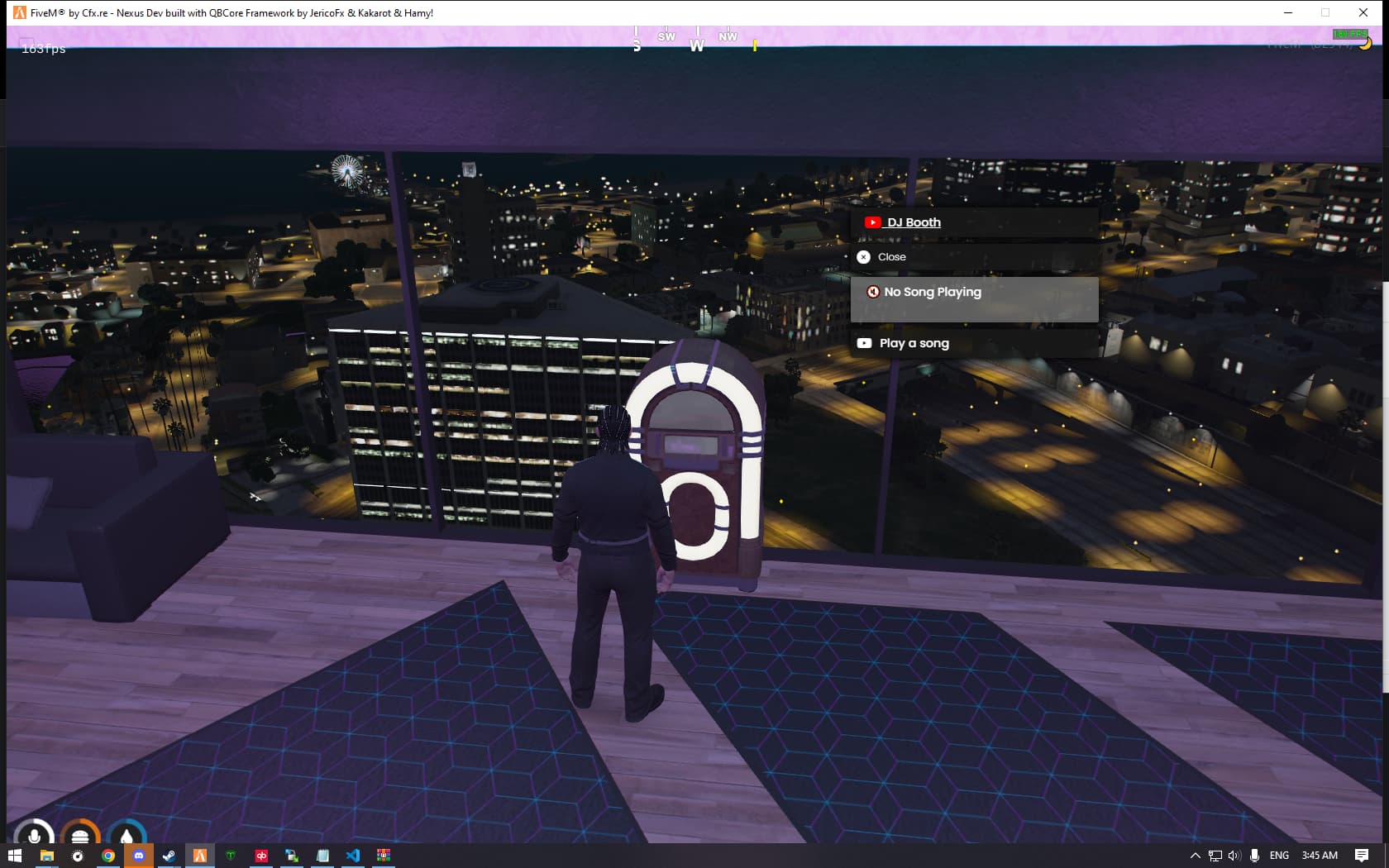Click the water drop thirst HUD indicator
Screen dimensions: 1389x868
click(x=126, y=833)
